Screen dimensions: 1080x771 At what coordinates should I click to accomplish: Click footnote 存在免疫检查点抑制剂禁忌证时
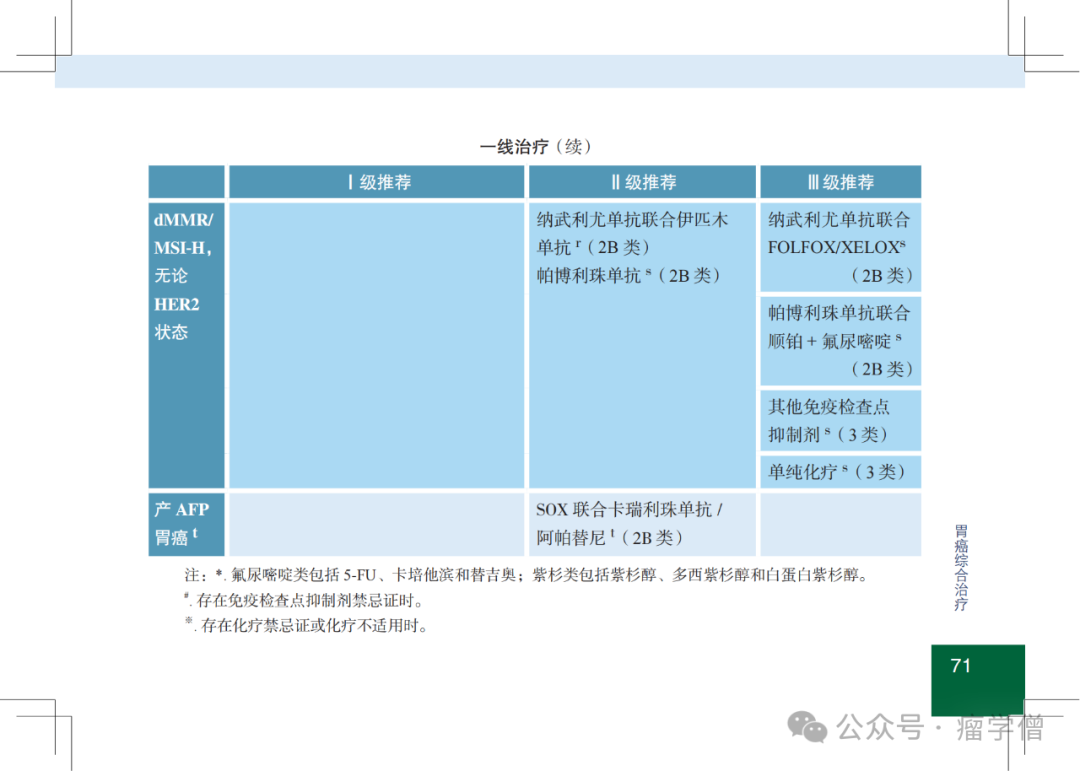[x=304, y=600]
